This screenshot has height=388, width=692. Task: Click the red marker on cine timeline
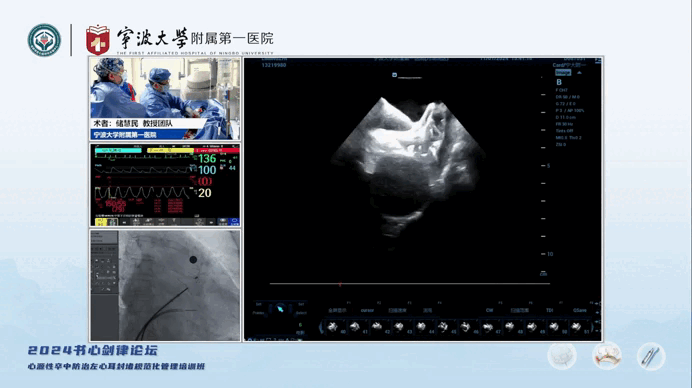pos(340,285)
